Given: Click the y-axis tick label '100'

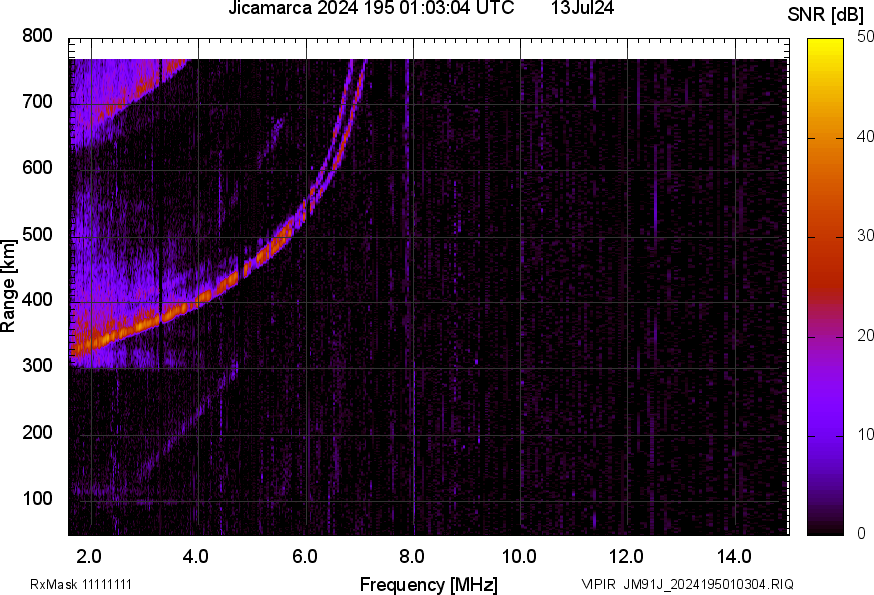Looking at the screenshot, I should (37, 498).
